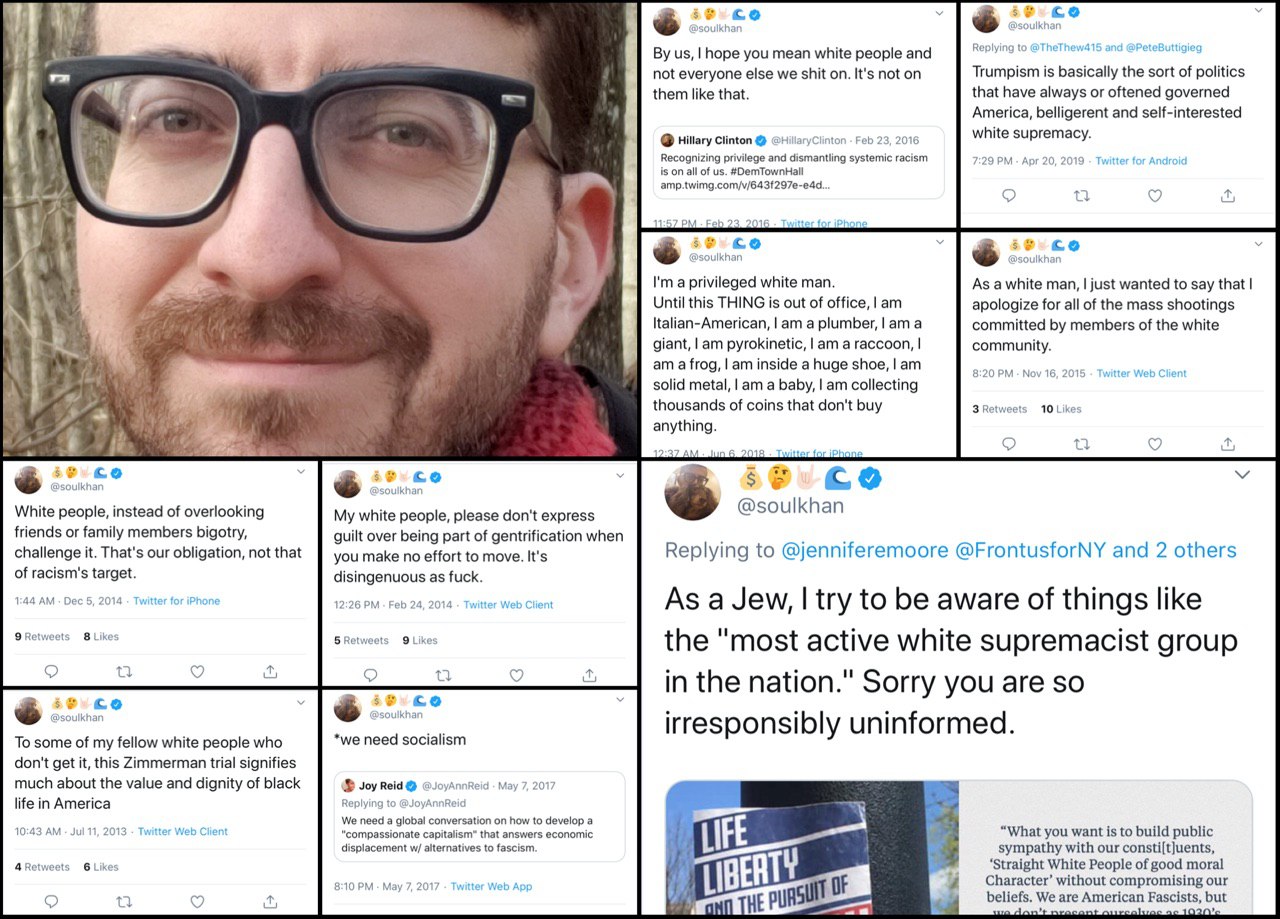1280x919 pixels.
Task: Open the chevron menu on 'As a Jew' tweet
Action: pyautogui.click(x=1242, y=474)
